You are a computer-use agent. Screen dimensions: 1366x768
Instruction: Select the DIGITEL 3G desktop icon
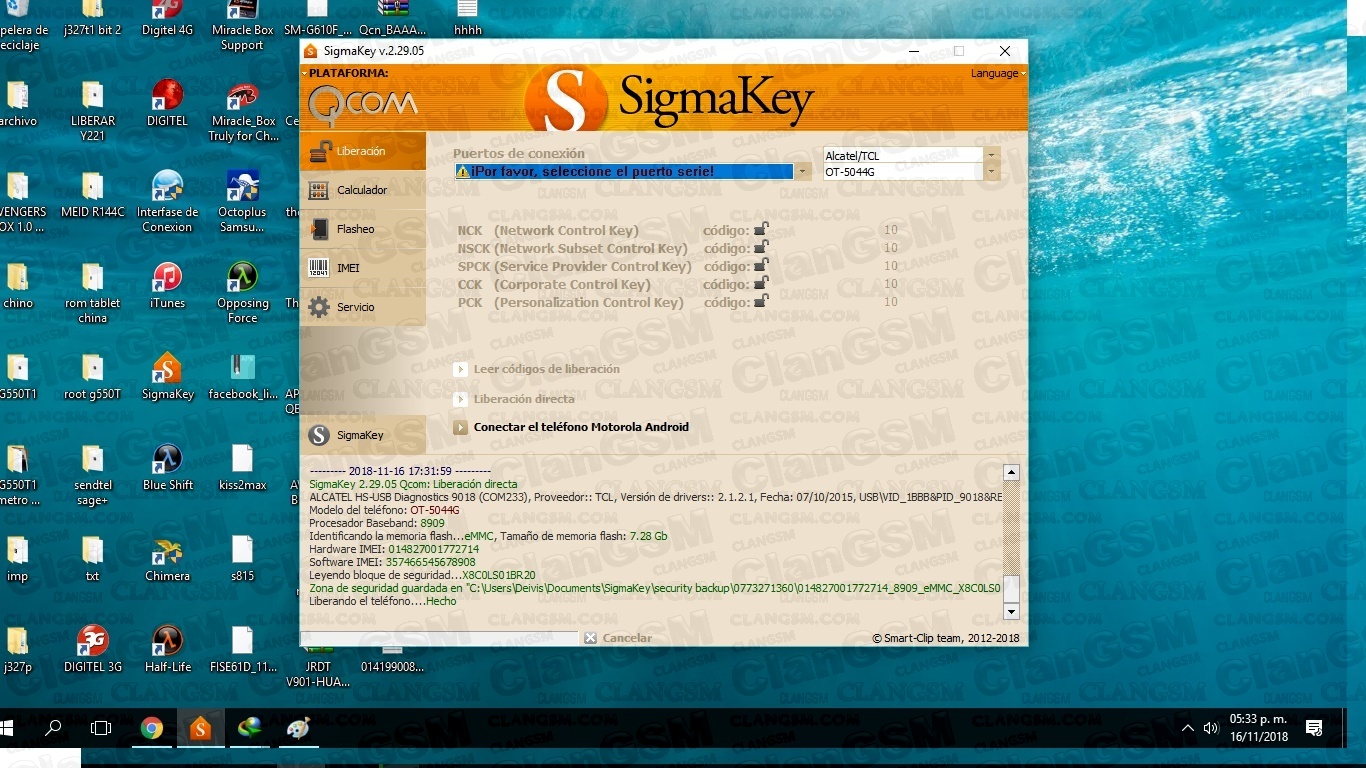(92, 650)
